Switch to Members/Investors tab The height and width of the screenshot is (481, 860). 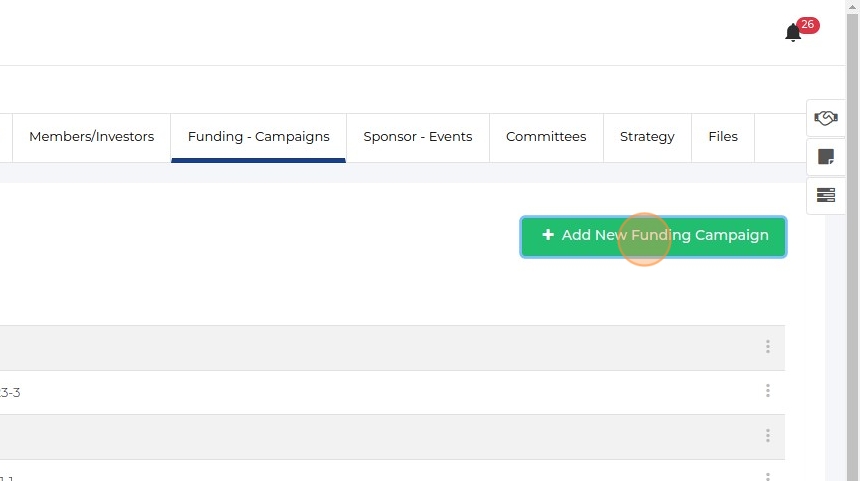click(x=91, y=137)
